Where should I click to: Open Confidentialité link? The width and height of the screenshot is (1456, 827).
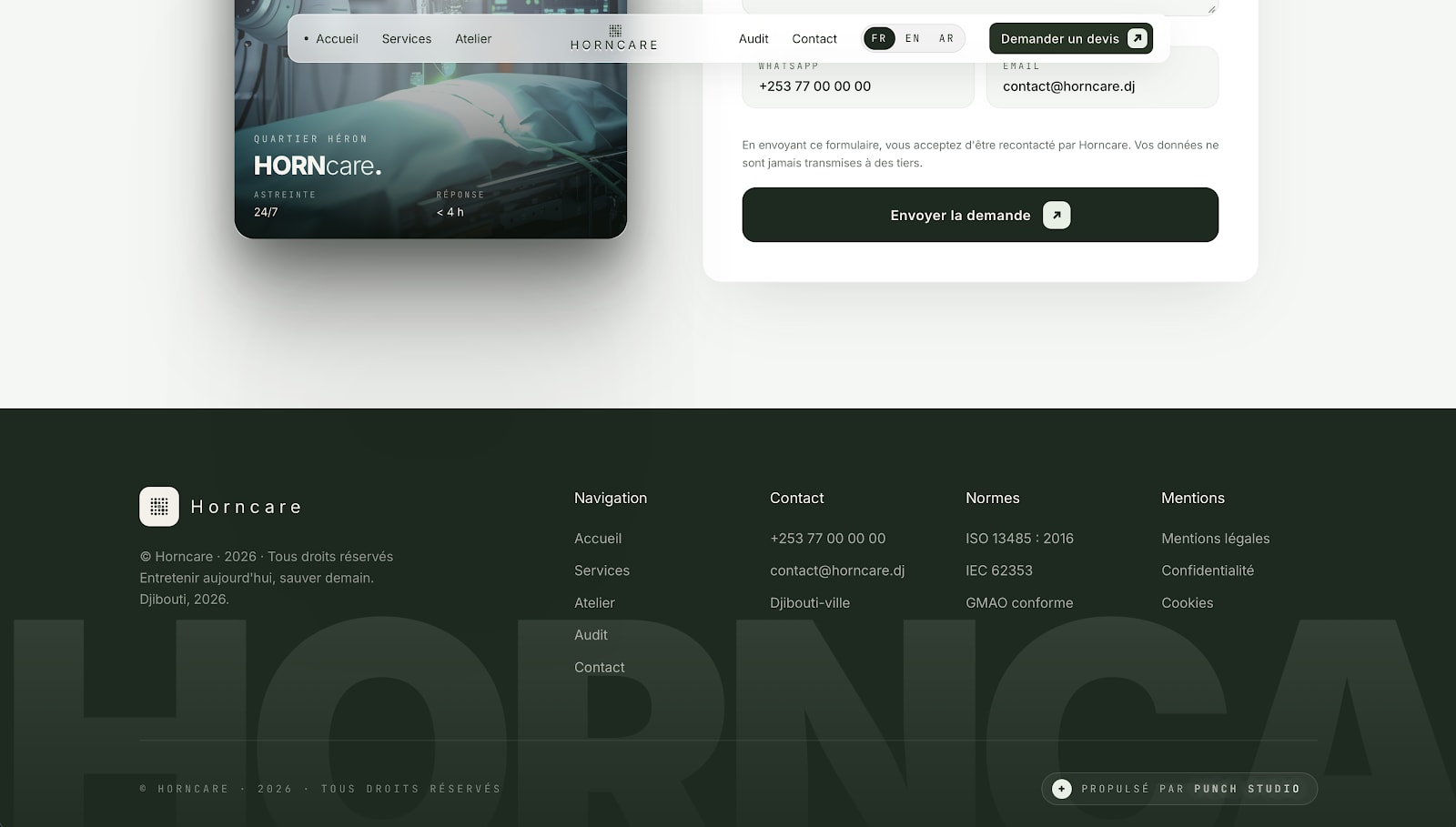coord(1208,570)
